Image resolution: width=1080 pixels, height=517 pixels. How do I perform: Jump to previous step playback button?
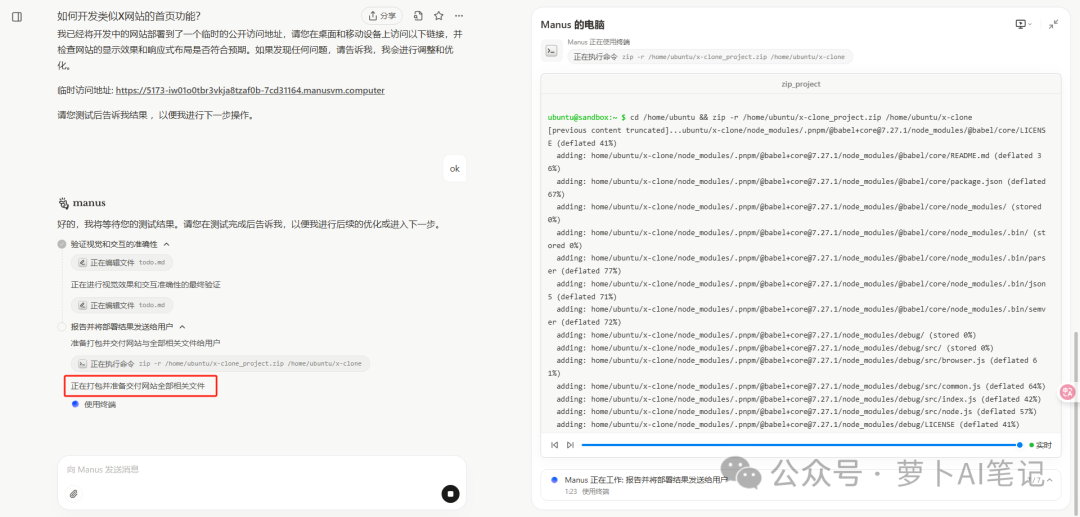coord(554,445)
